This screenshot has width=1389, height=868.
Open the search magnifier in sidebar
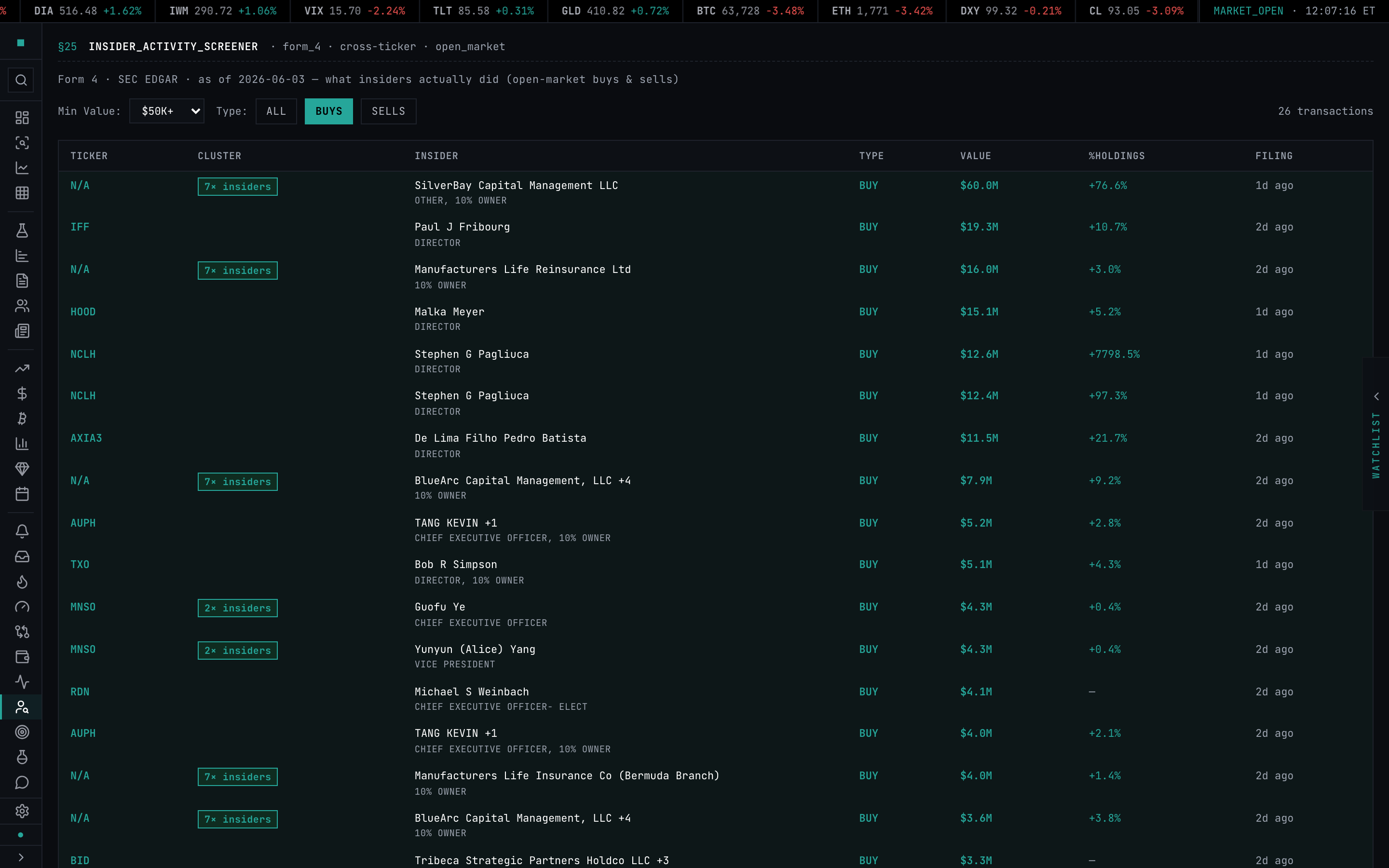point(21,81)
